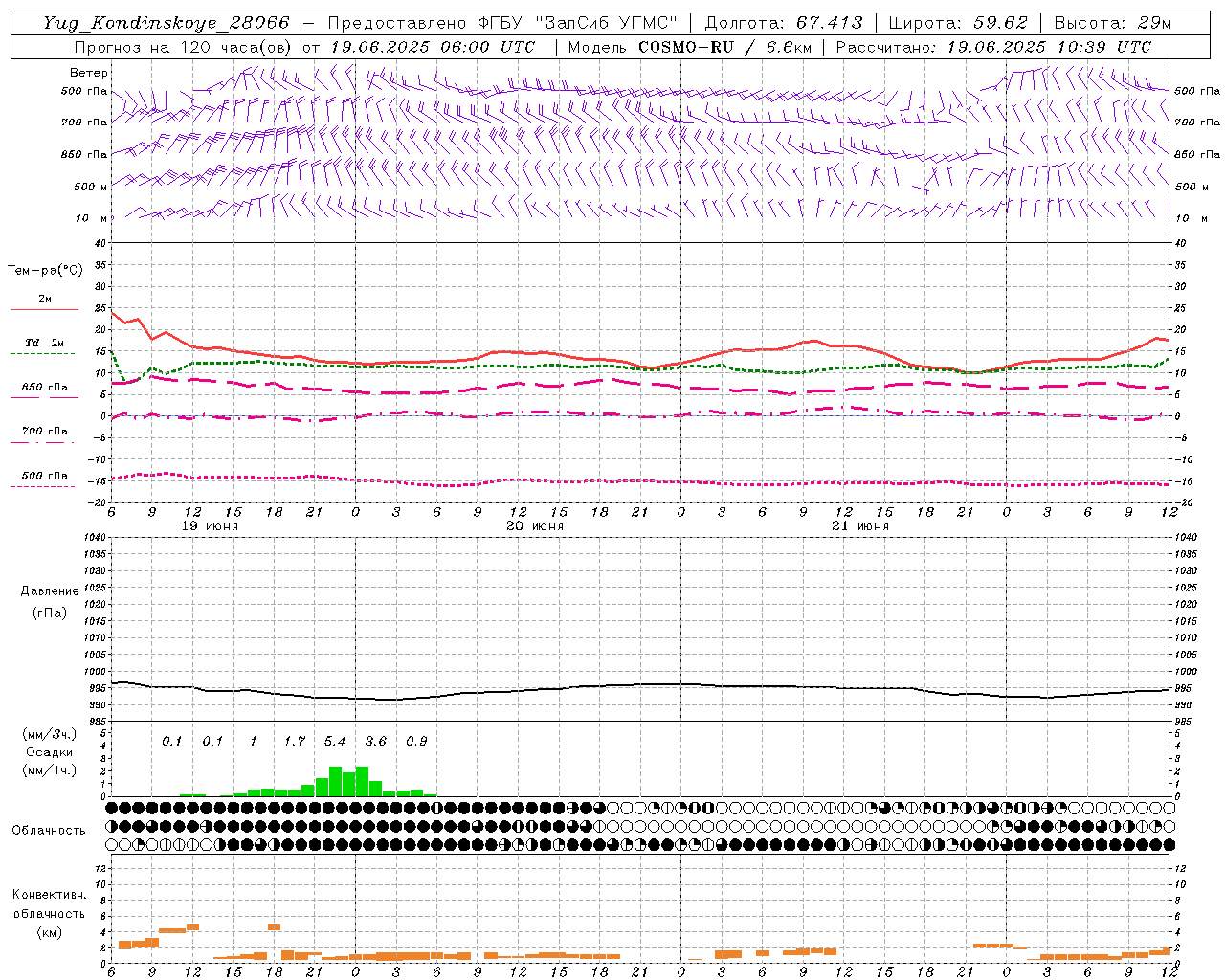Select the text Прогноз на 120 часа(ов)
1225x980 pixels.
[x=184, y=47]
